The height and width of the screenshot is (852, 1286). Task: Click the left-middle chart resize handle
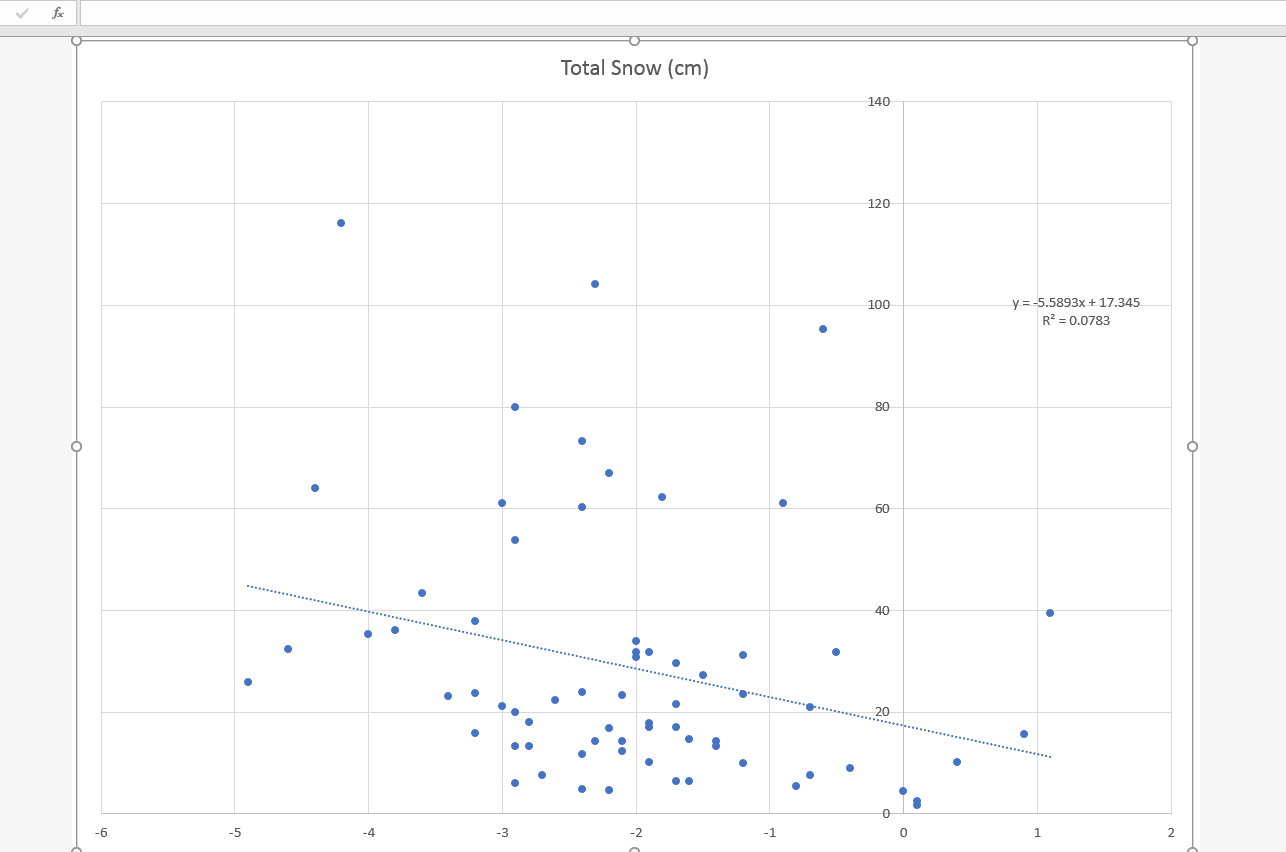(76, 446)
